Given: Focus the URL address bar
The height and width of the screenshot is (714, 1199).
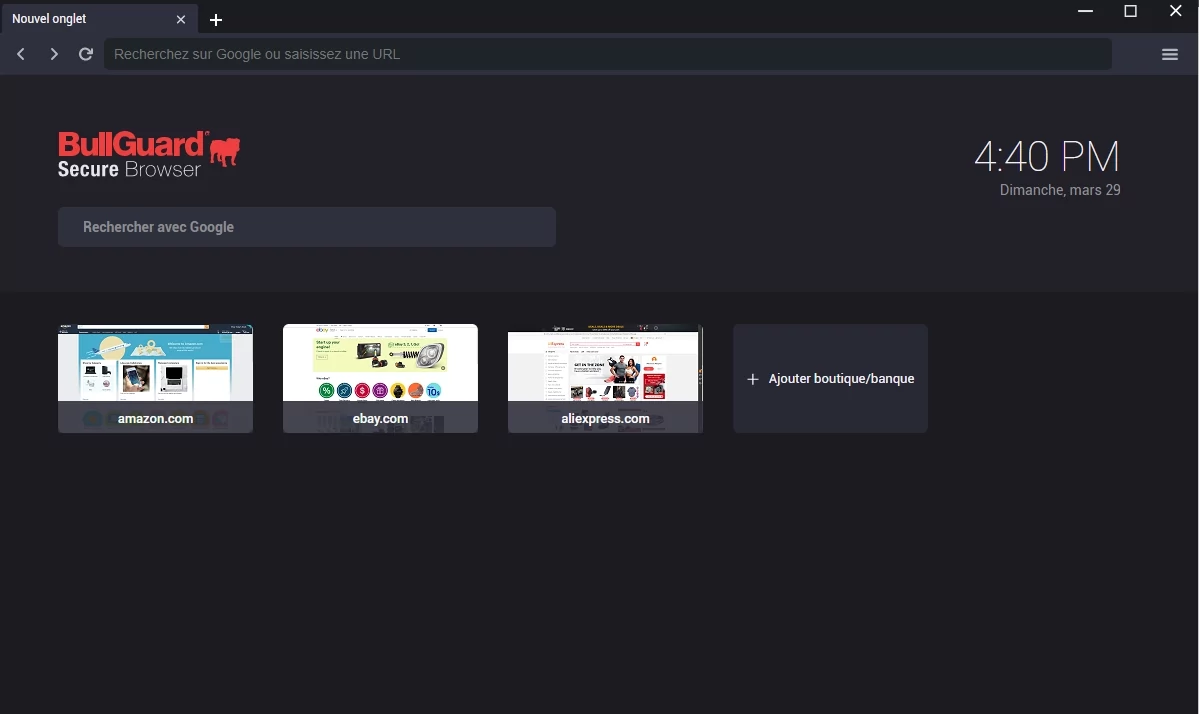Looking at the screenshot, I should [x=608, y=54].
